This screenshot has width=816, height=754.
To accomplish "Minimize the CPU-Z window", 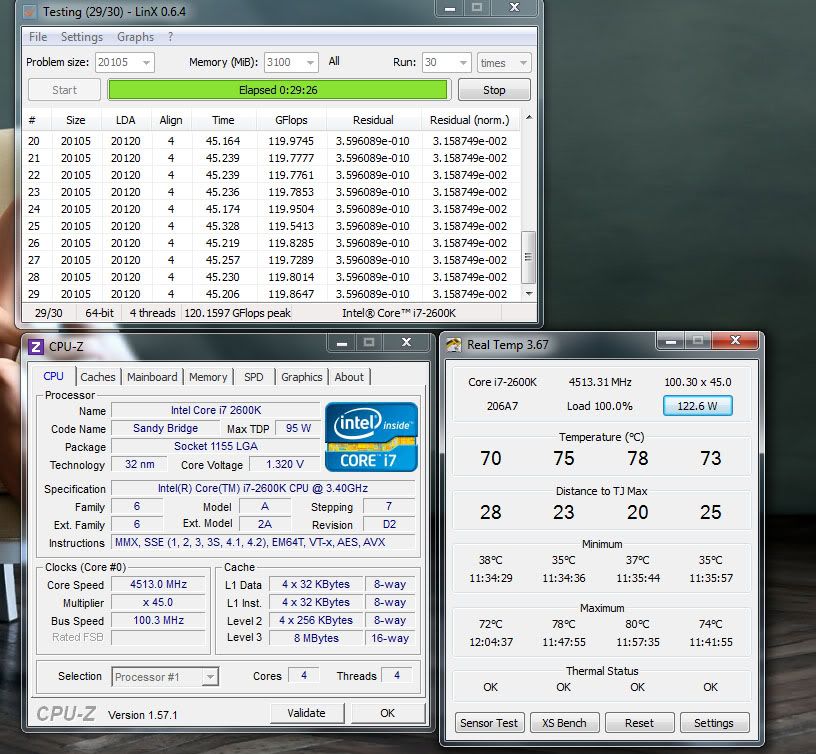I will point(342,342).
